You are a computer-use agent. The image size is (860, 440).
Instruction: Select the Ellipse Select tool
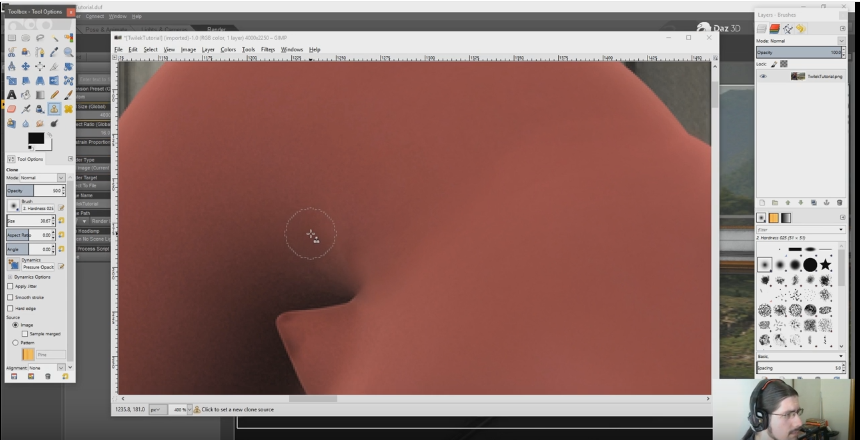pos(26,38)
